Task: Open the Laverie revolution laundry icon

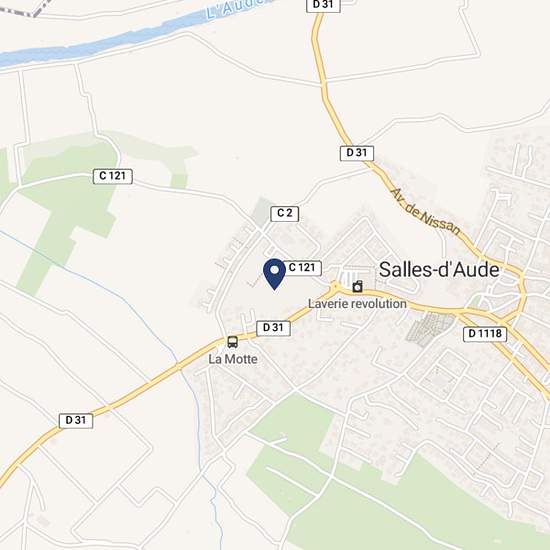Action: point(357,287)
